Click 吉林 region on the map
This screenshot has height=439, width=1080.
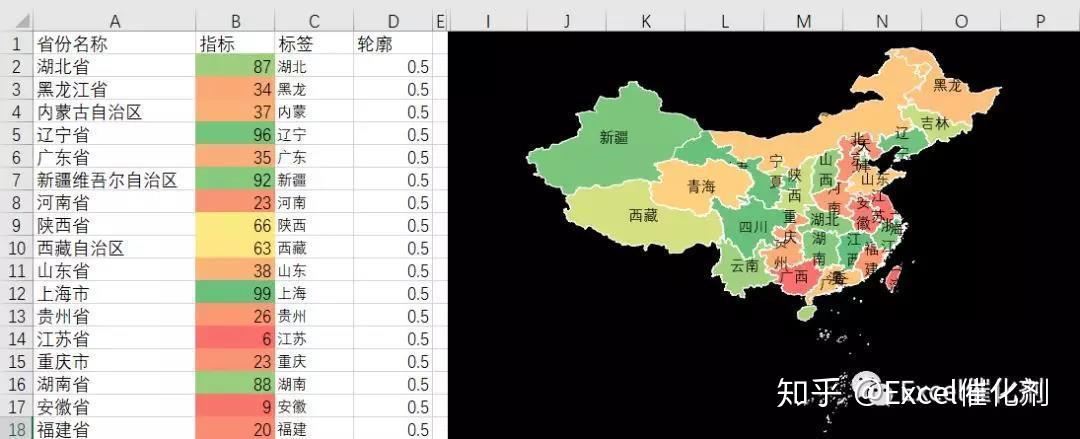click(x=935, y=123)
